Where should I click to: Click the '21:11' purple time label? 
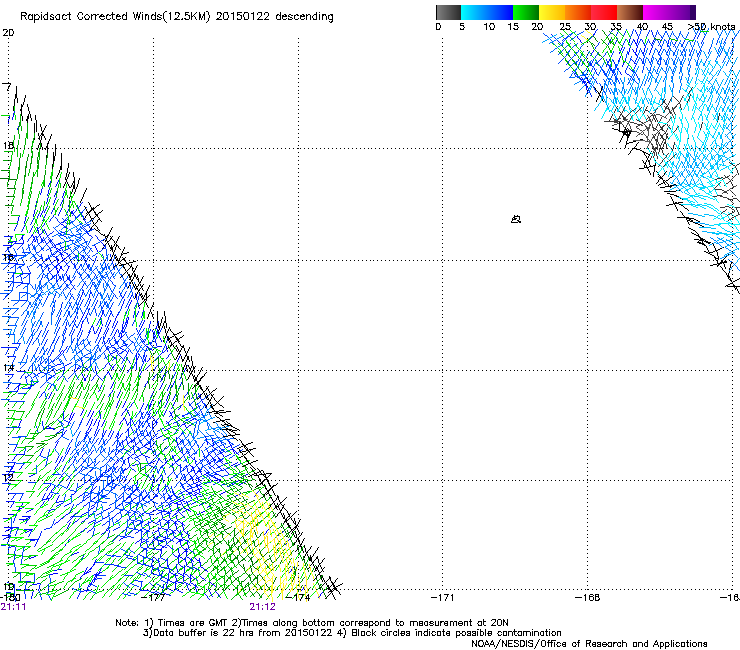pyautogui.click(x=13, y=607)
